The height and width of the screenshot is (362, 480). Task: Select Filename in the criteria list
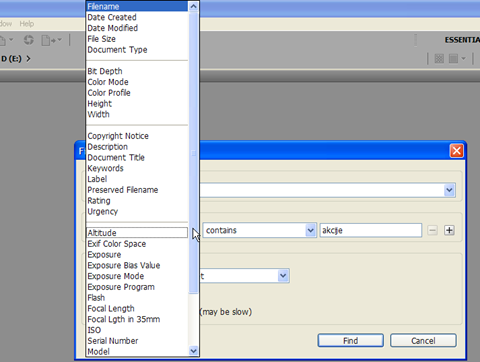(x=137, y=6)
